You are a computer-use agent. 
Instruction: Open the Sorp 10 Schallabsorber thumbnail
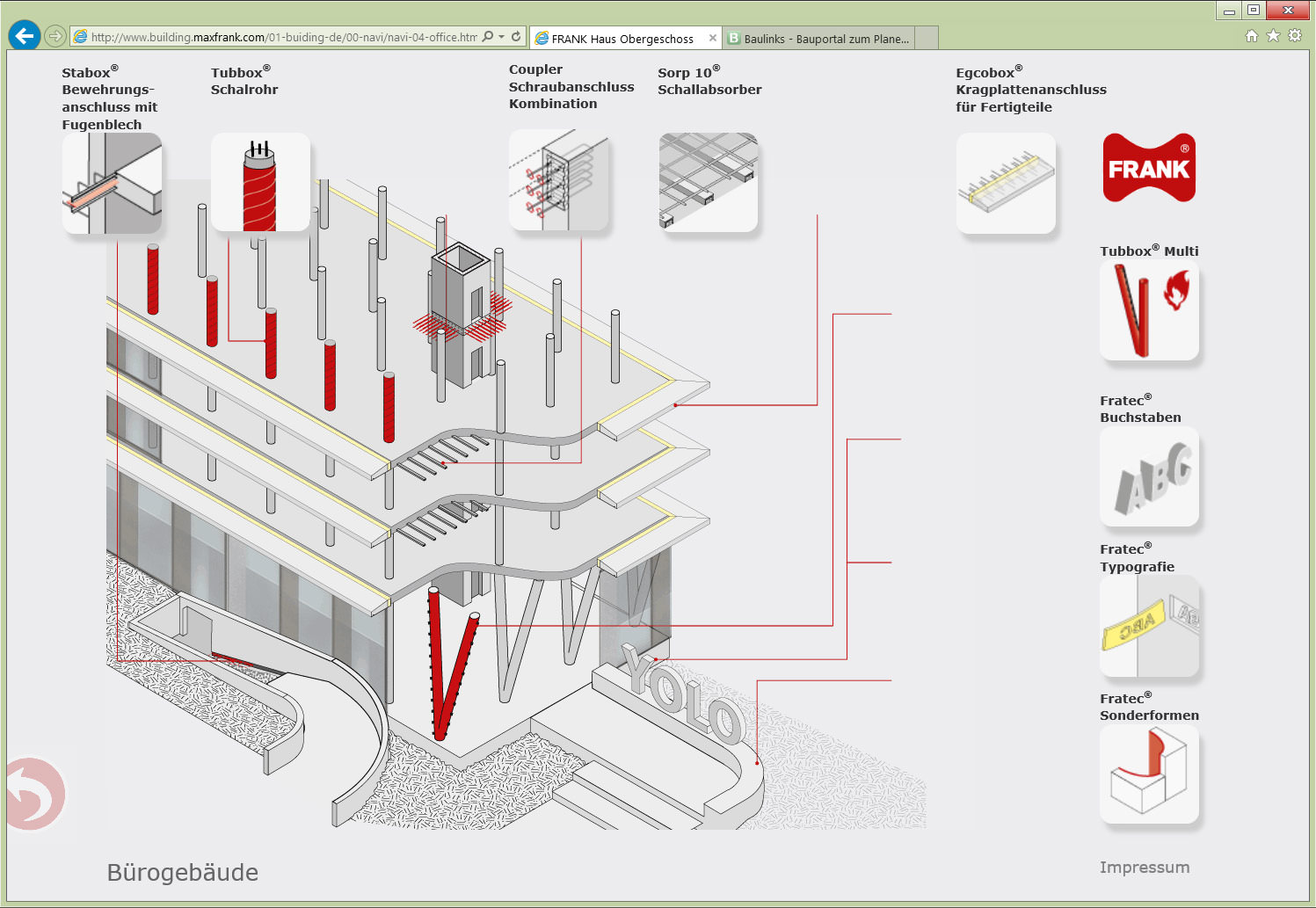[708, 182]
